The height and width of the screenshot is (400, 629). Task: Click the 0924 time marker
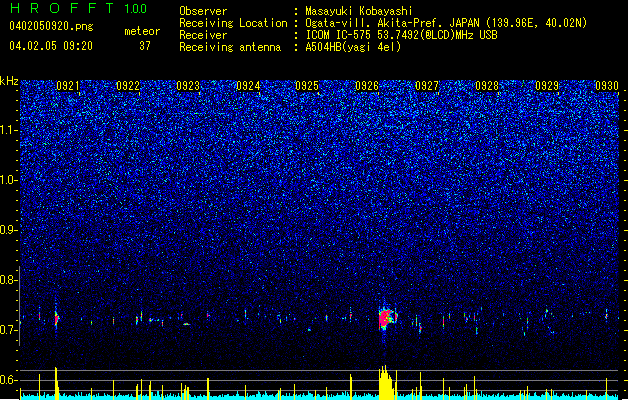pos(248,86)
